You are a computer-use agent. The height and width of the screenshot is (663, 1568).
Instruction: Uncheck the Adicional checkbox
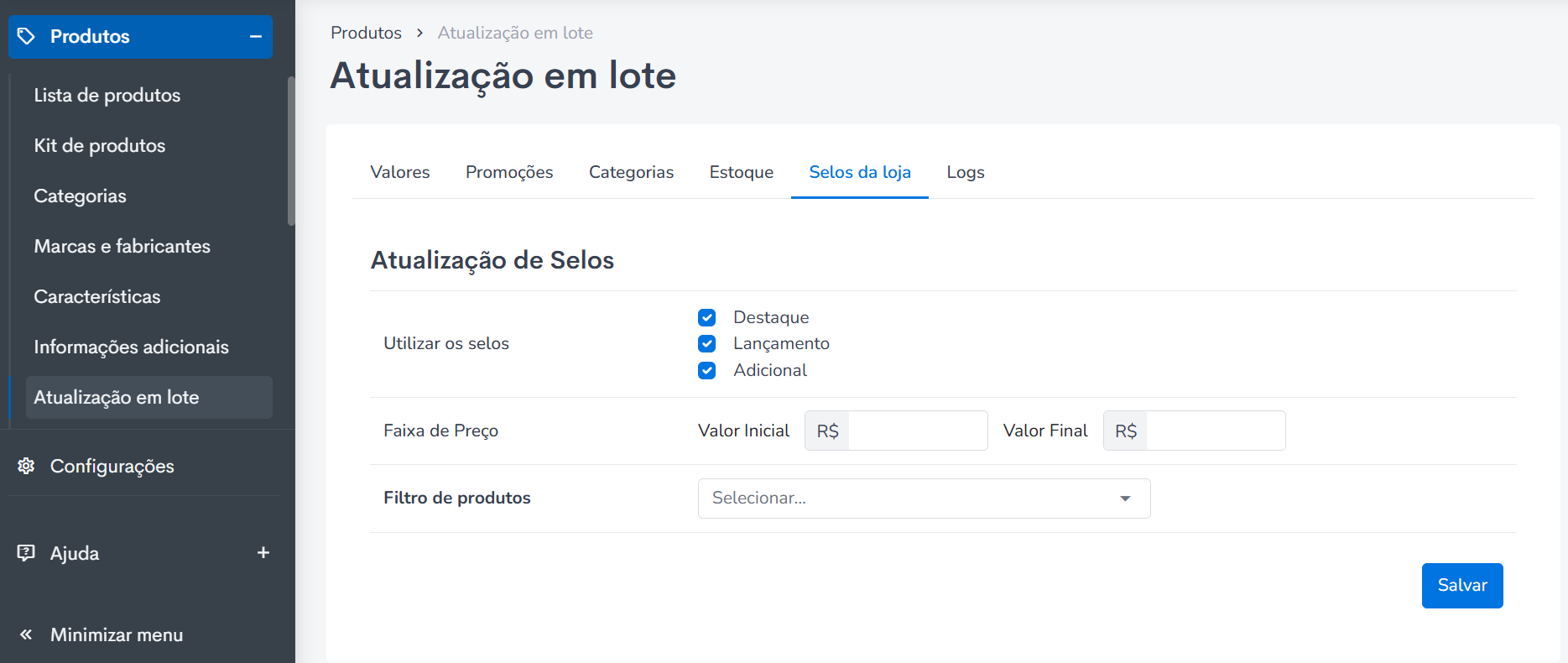pyautogui.click(x=707, y=371)
